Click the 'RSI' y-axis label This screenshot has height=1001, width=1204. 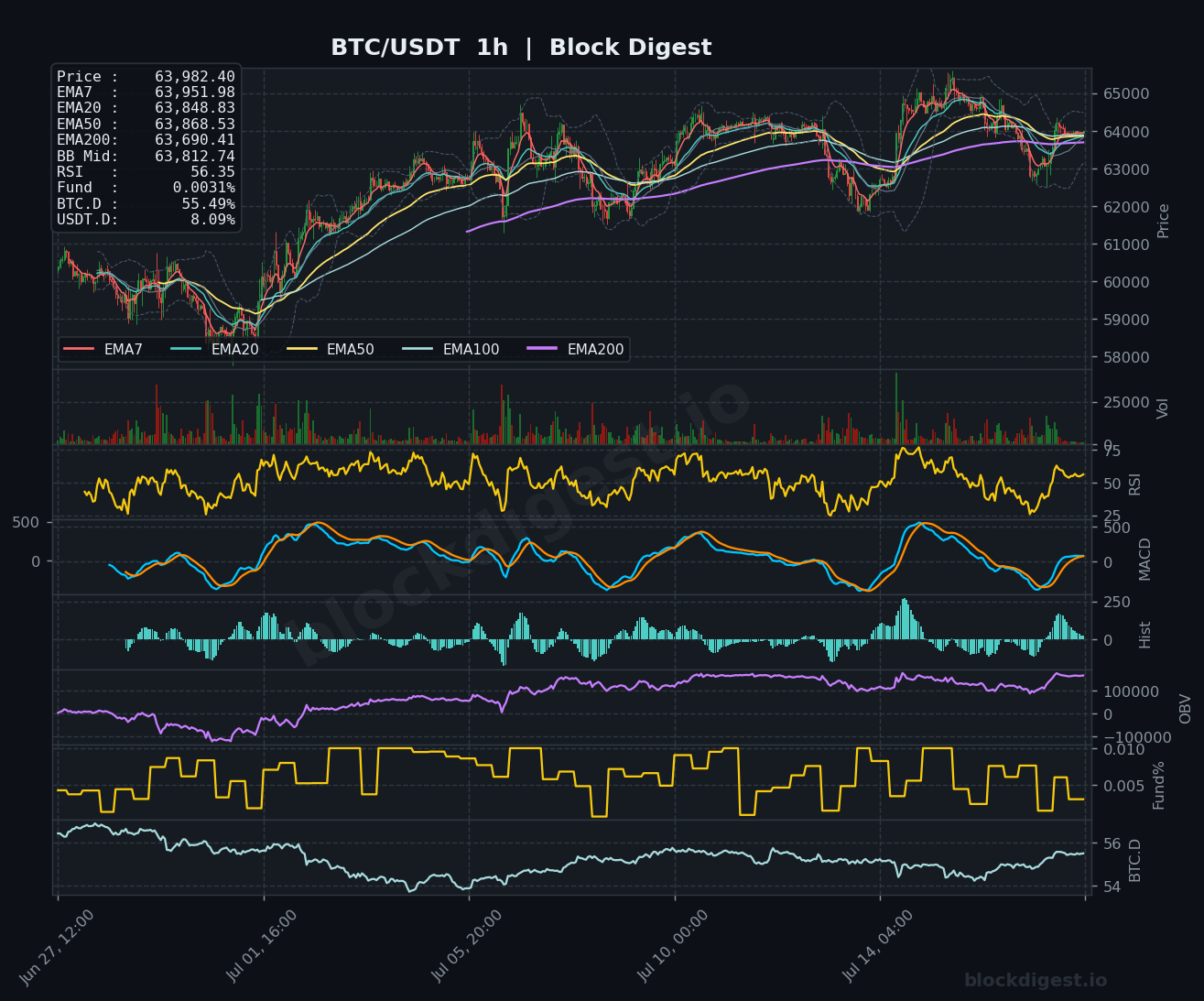[x=1135, y=483]
